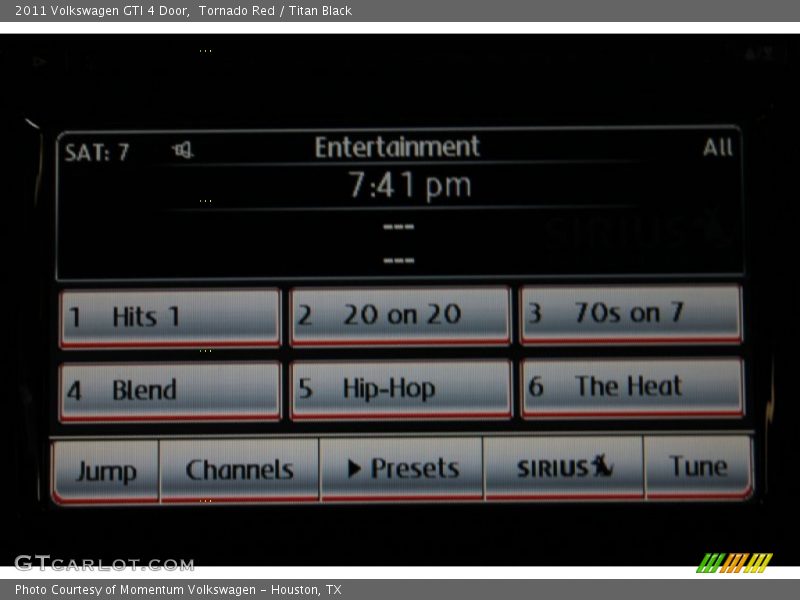The height and width of the screenshot is (600, 800).
Task: Open the Presets tab
Action: (402, 468)
